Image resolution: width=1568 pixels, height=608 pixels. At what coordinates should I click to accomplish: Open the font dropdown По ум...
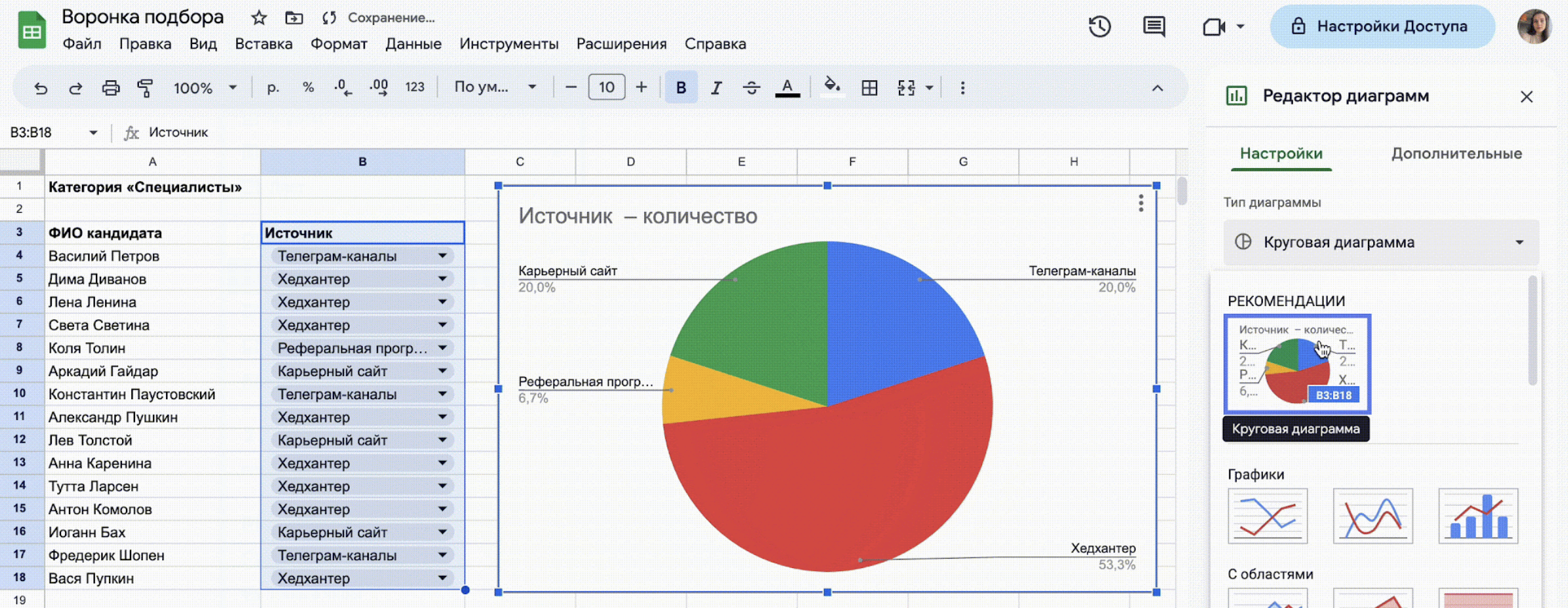pos(495,87)
